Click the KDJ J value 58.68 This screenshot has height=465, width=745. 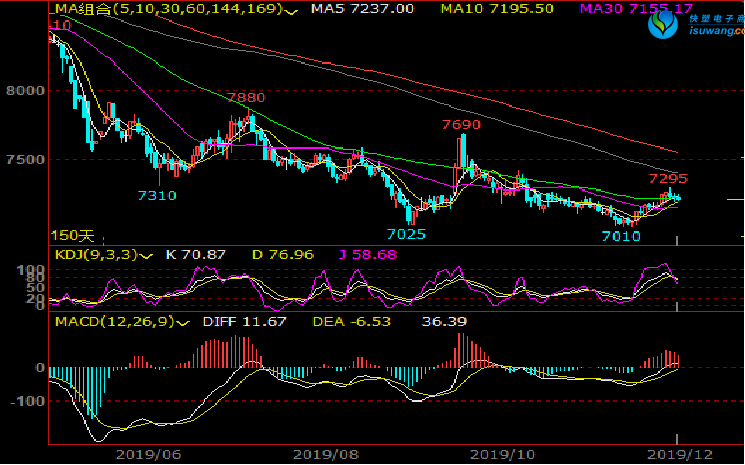[364, 256]
